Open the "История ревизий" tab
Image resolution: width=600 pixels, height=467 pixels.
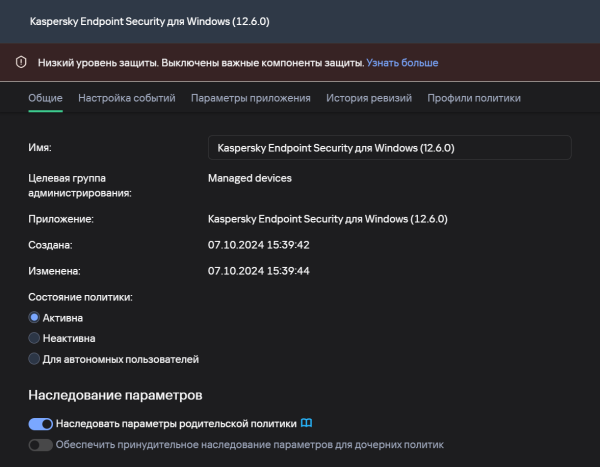click(x=369, y=98)
